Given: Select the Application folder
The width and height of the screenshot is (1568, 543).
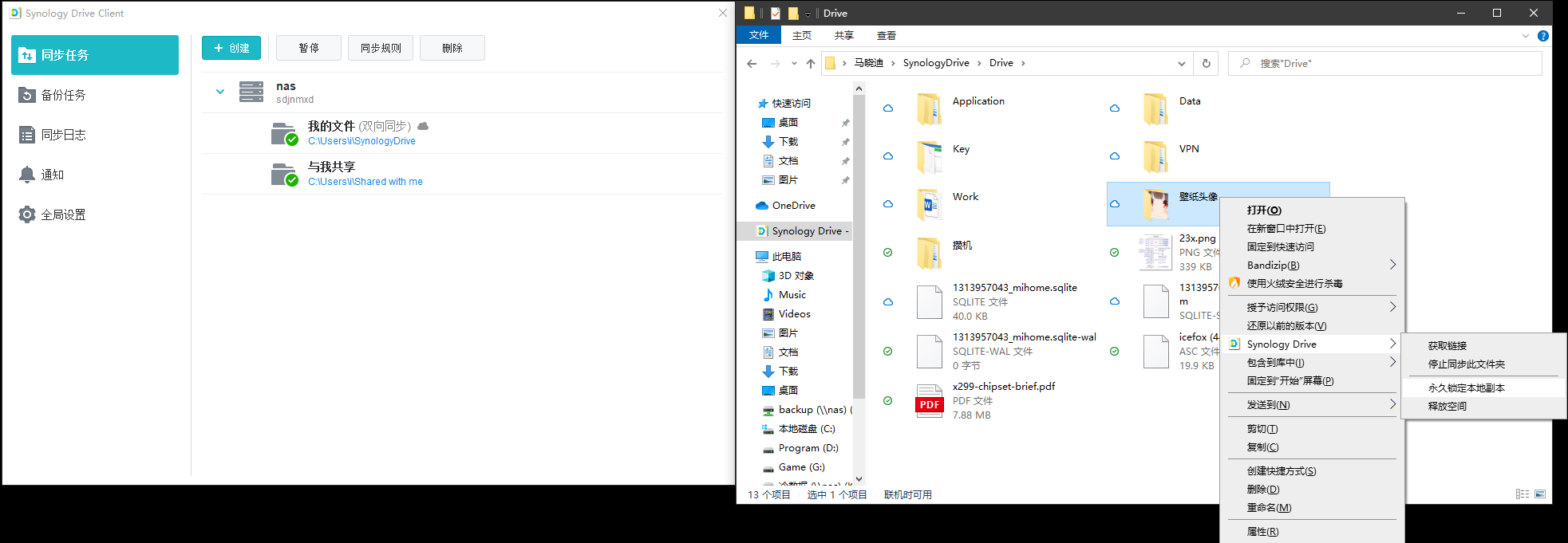Looking at the screenshot, I should point(978,101).
